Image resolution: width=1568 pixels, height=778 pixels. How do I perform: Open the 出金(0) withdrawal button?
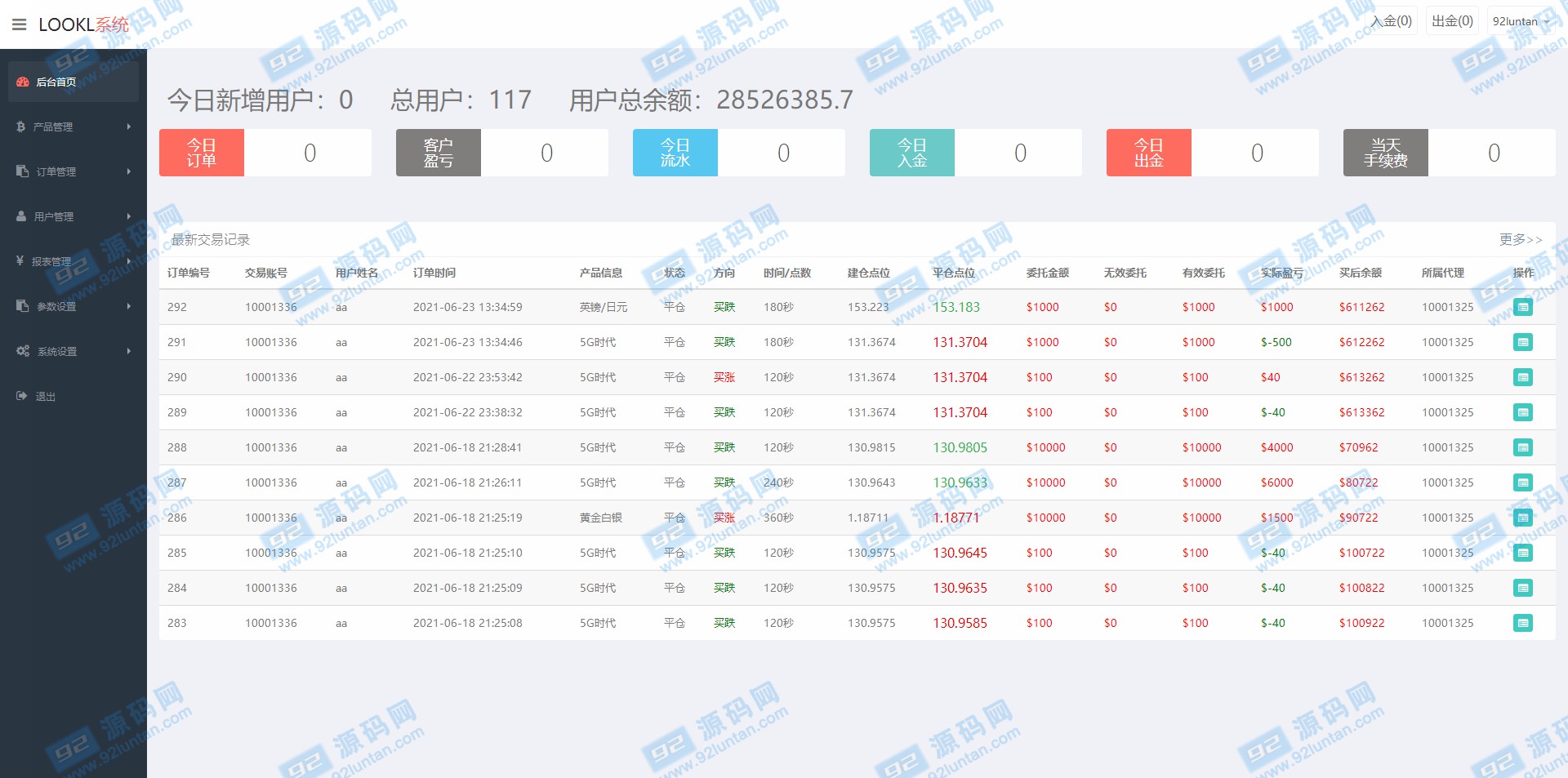click(1452, 21)
